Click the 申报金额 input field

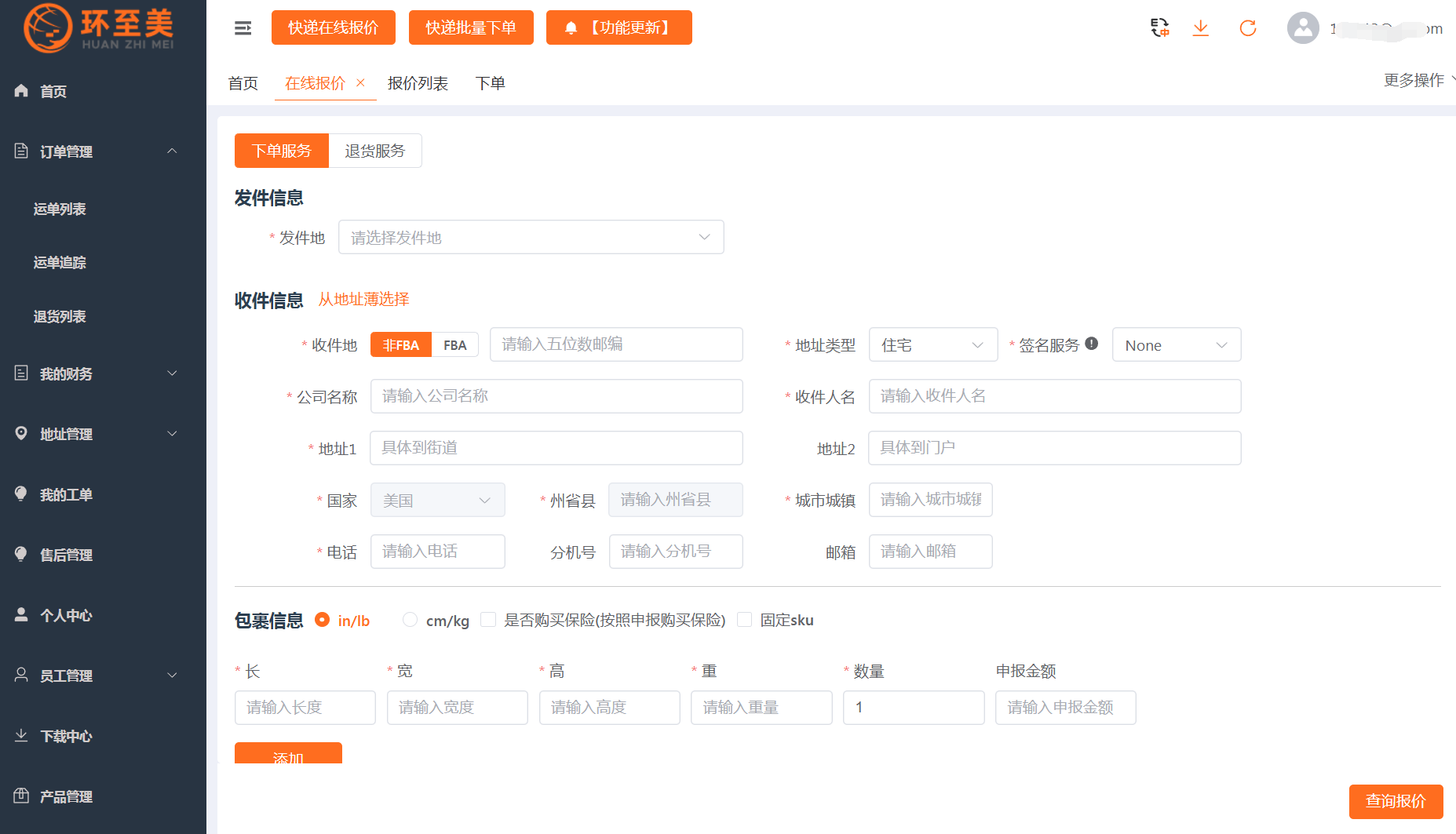1066,708
